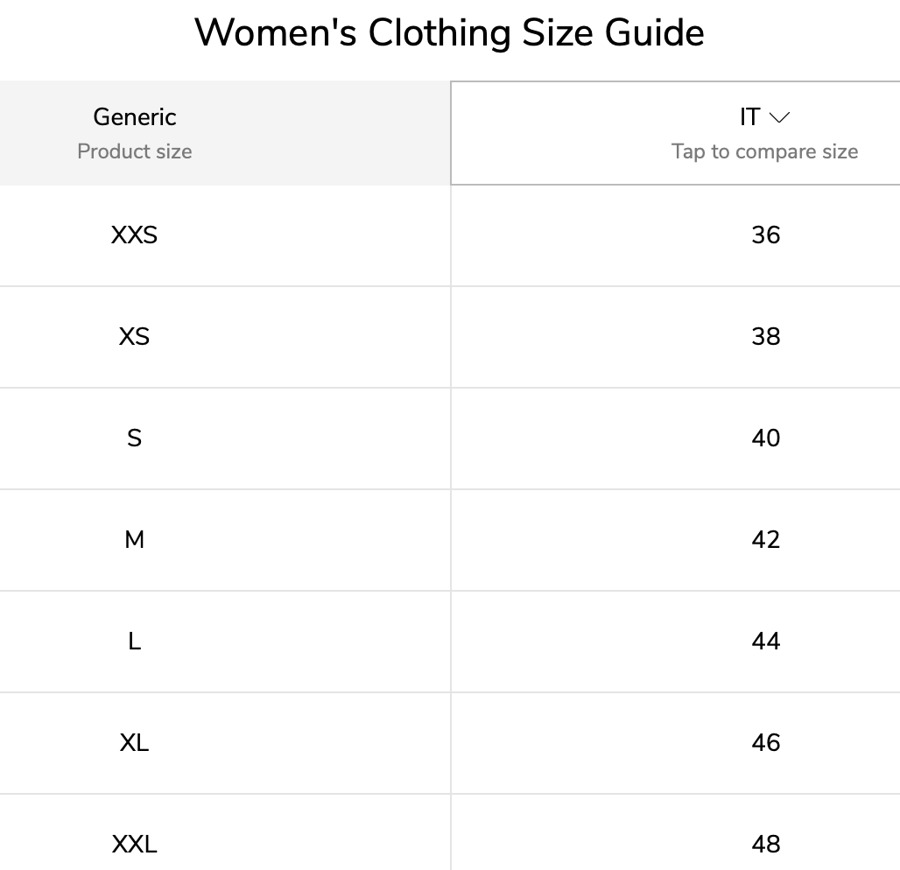The image size is (900, 870).
Task: Pick the XL generic size cell
Action: click(134, 743)
